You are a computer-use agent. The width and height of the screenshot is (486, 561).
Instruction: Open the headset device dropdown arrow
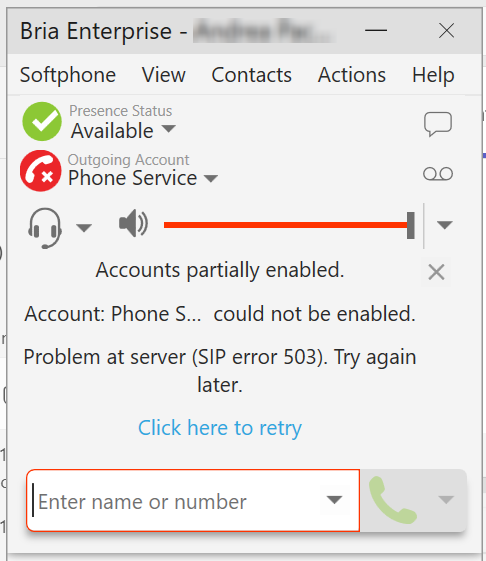pos(84,228)
